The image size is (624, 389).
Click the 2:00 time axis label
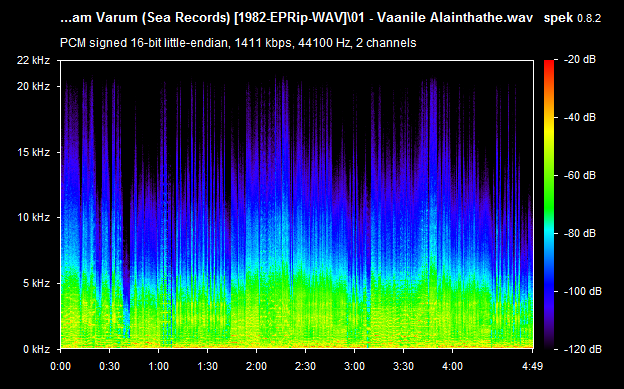pyautogui.click(x=256, y=366)
